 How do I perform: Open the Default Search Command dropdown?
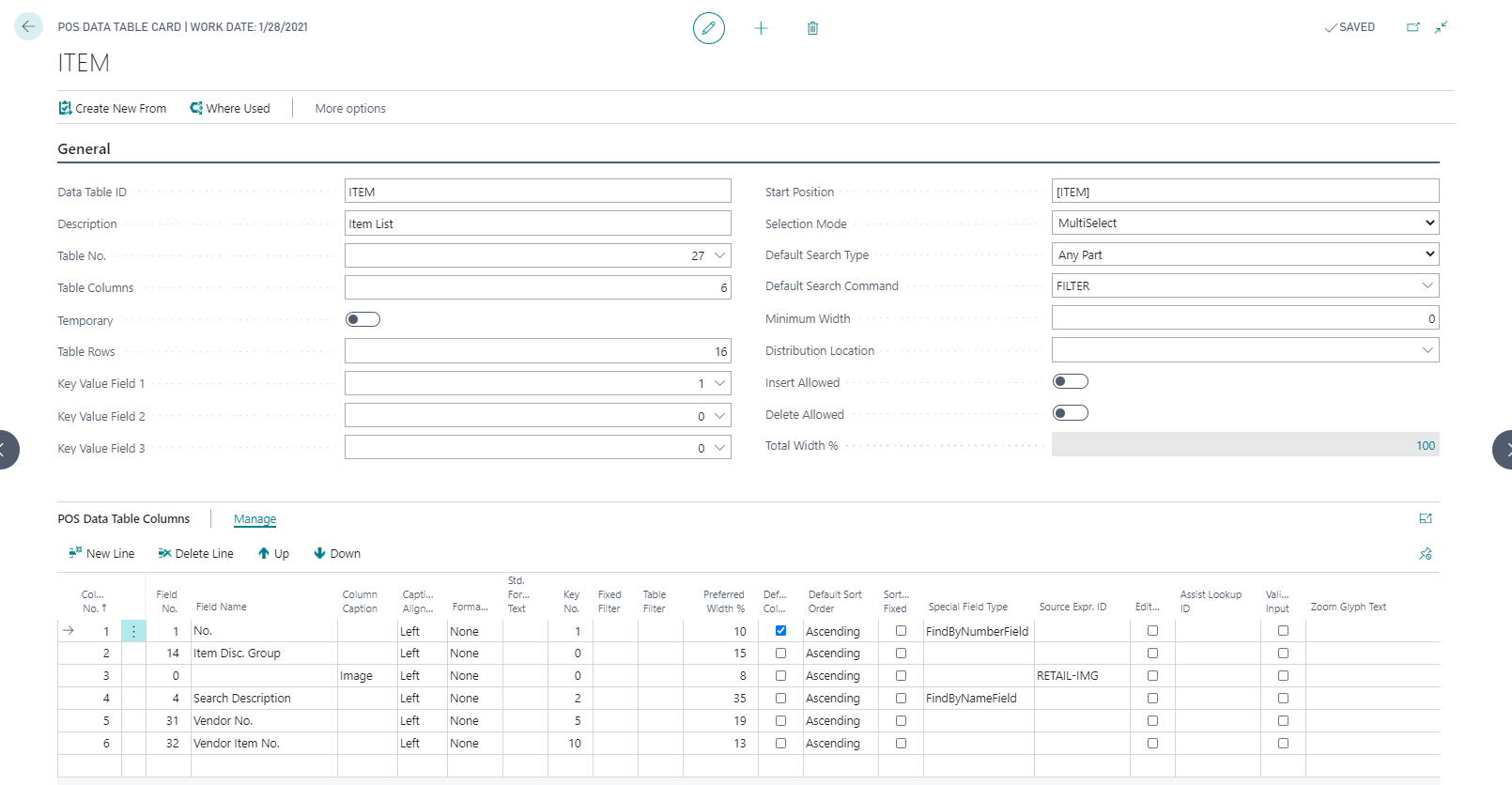pyautogui.click(x=1427, y=285)
